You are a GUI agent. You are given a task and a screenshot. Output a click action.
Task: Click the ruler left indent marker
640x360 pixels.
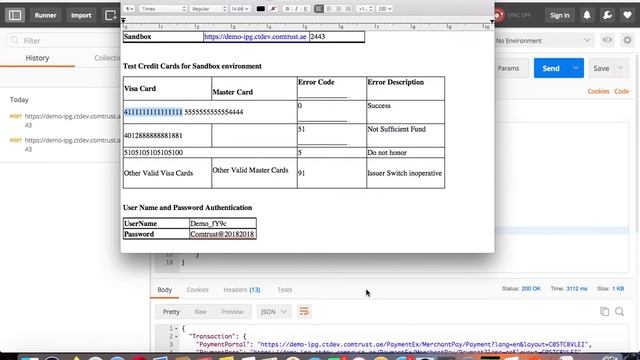(123, 21)
